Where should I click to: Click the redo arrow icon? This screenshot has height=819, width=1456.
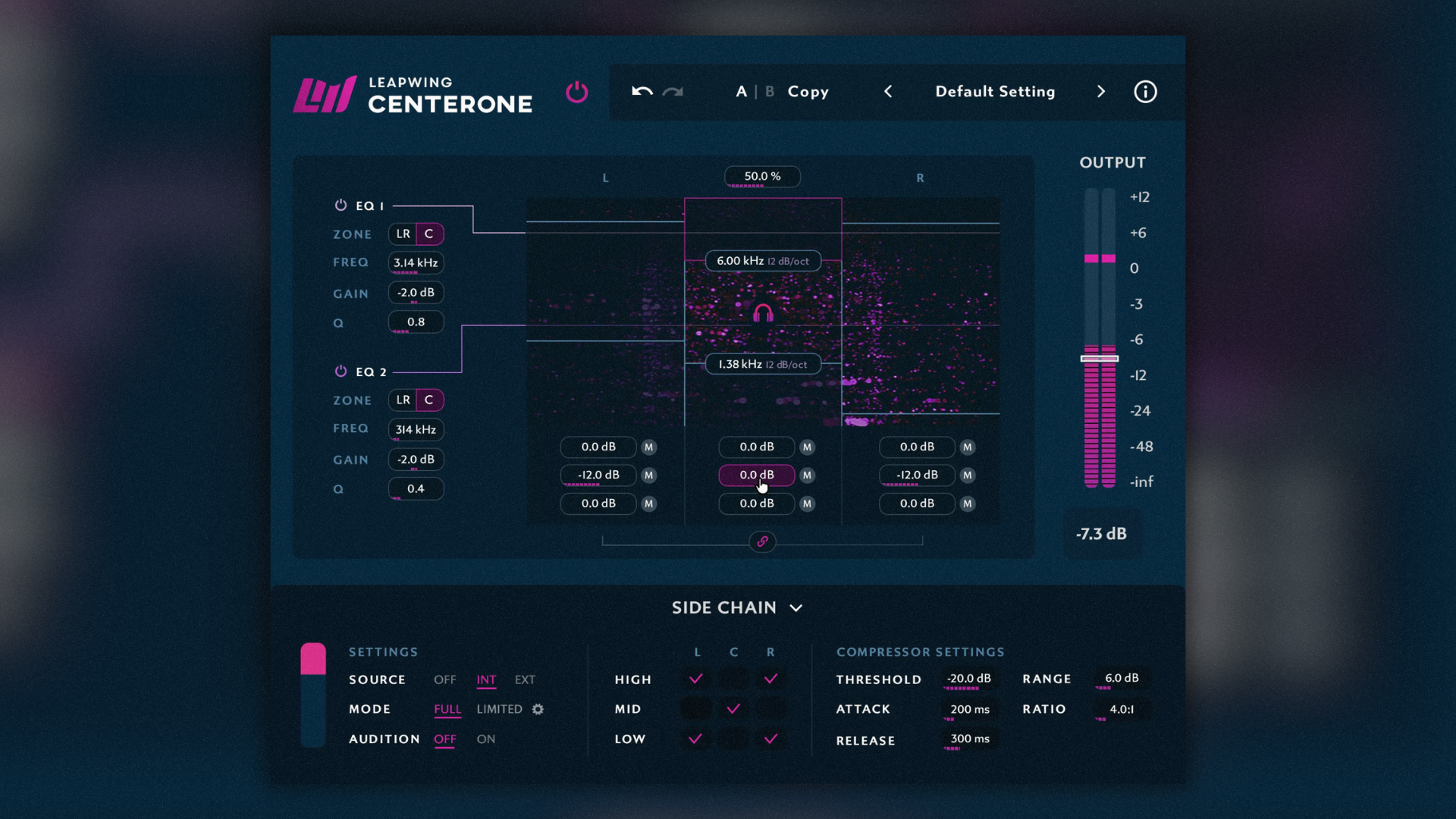pyautogui.click(x=673, y=92)
